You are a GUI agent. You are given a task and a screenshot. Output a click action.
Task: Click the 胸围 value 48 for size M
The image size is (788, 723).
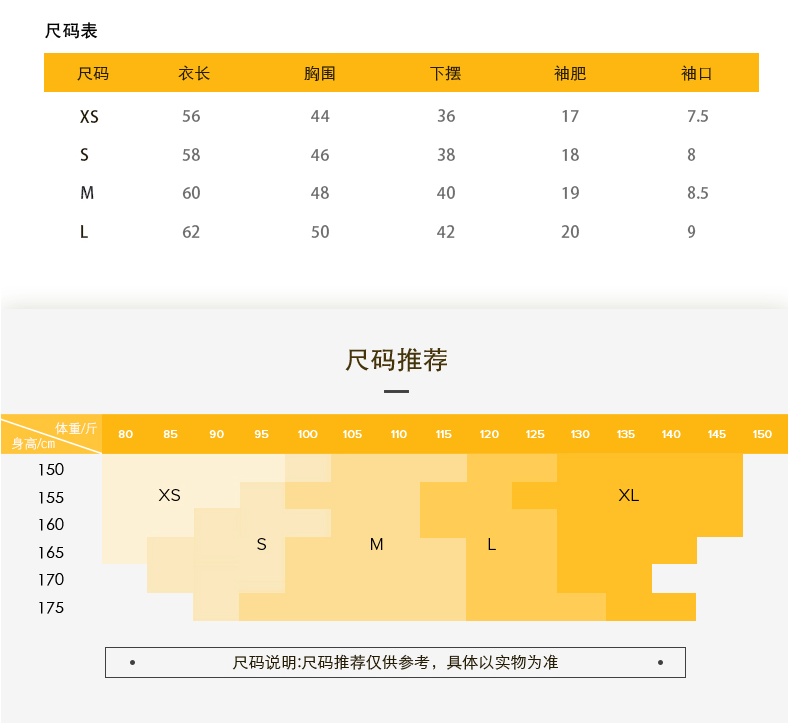[320, 193]
